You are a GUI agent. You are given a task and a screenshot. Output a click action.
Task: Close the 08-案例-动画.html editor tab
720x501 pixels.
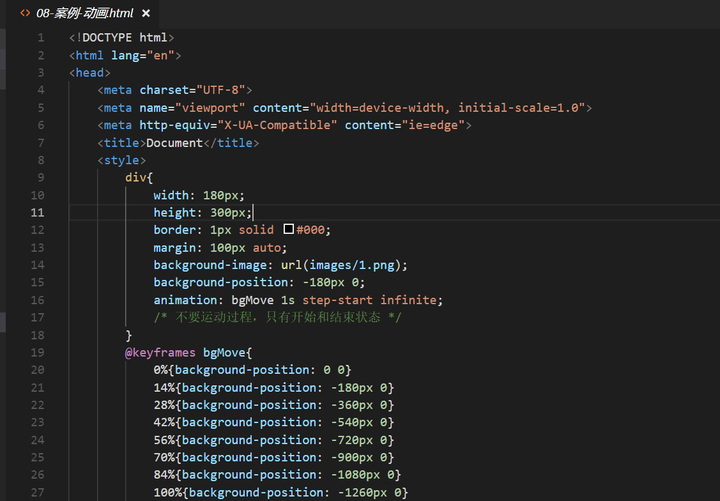click(x=145, y=13)
